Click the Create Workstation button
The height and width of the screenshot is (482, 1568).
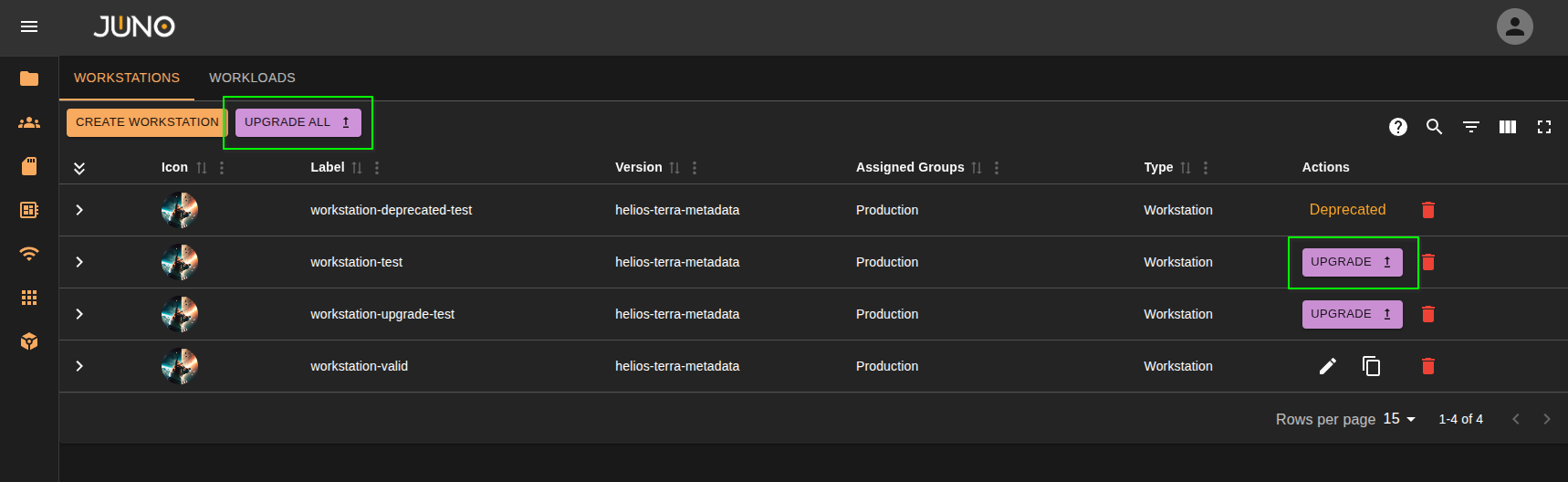(x=146, y=122)
